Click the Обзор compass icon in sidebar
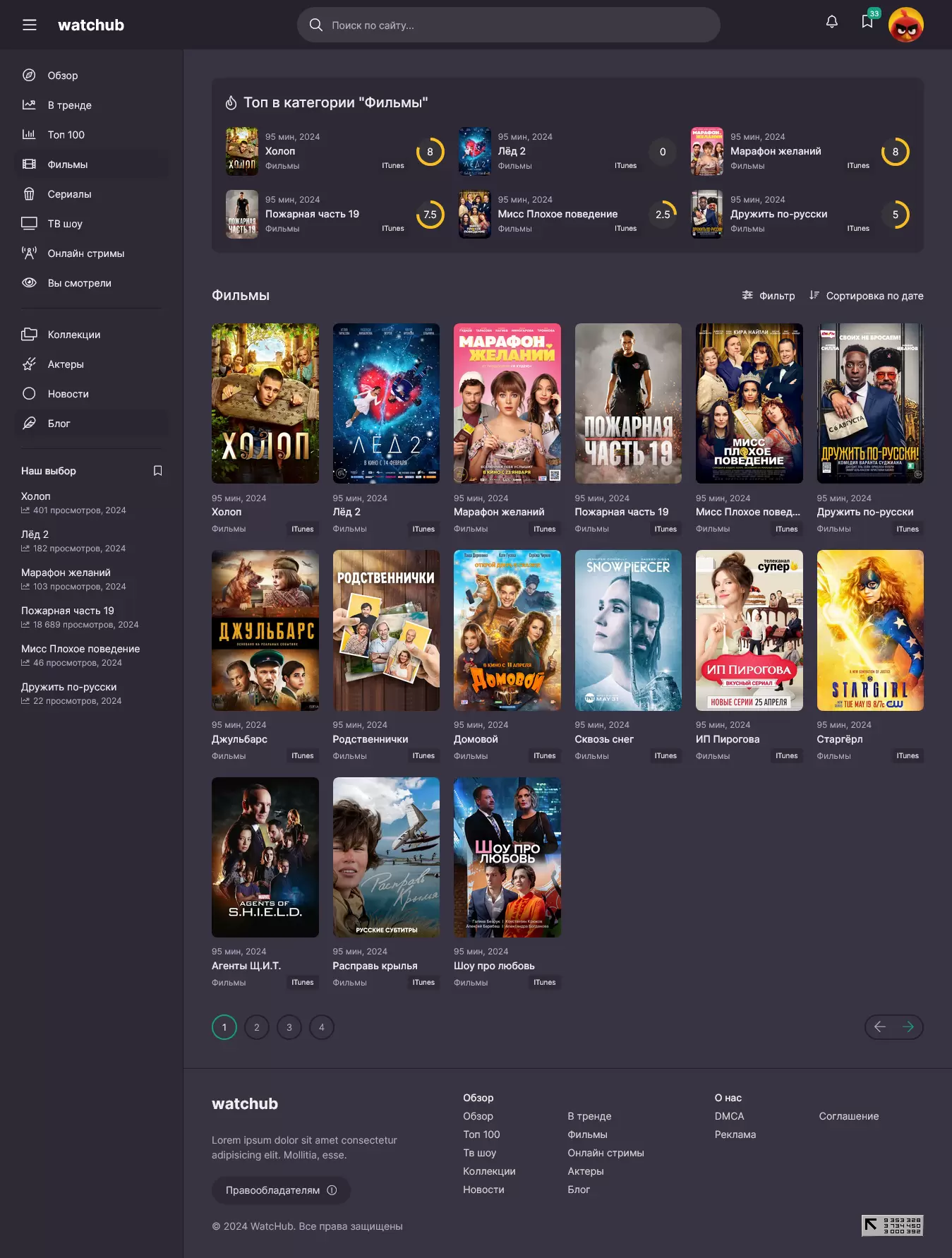This screenshot has height=1258, width=952. [x=29, y=76]
